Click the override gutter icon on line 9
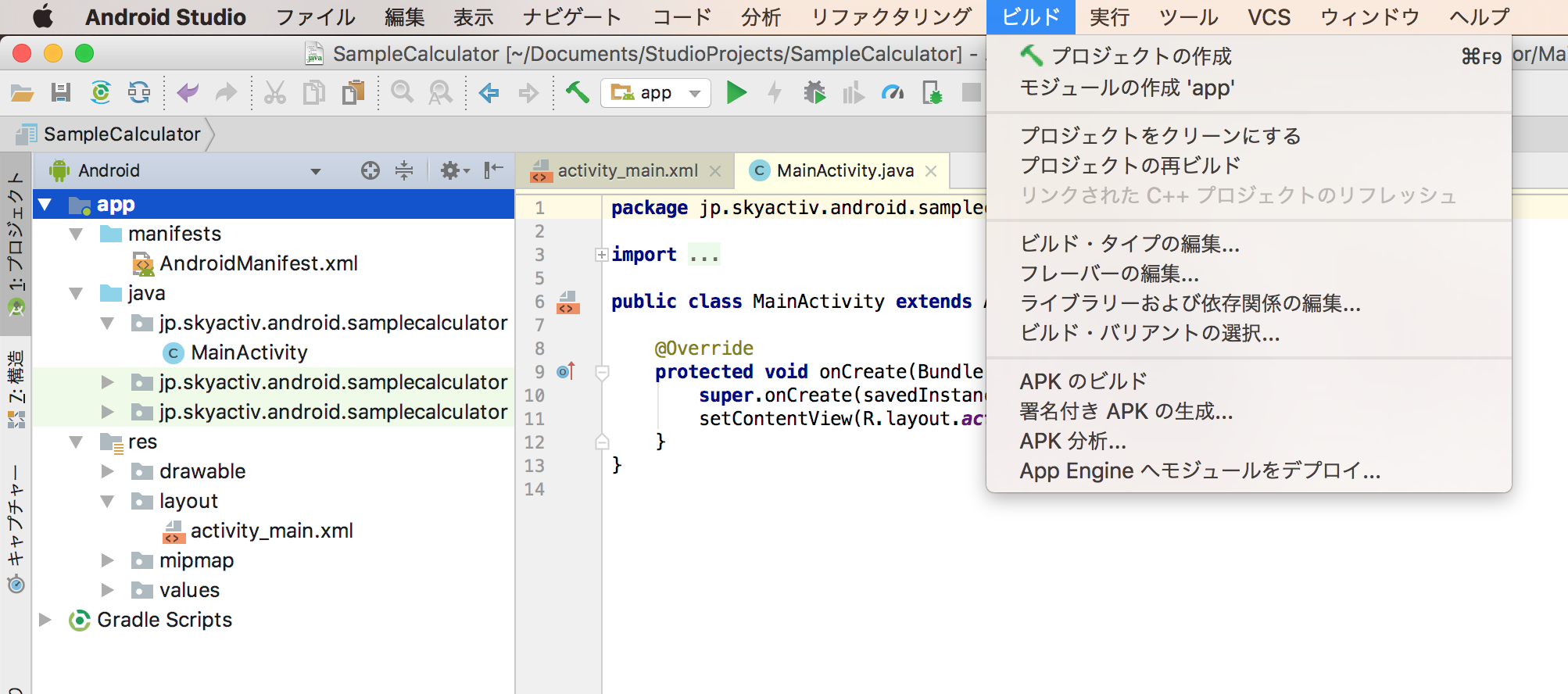Screen dimensions: 1568x694 click(566, 371)
